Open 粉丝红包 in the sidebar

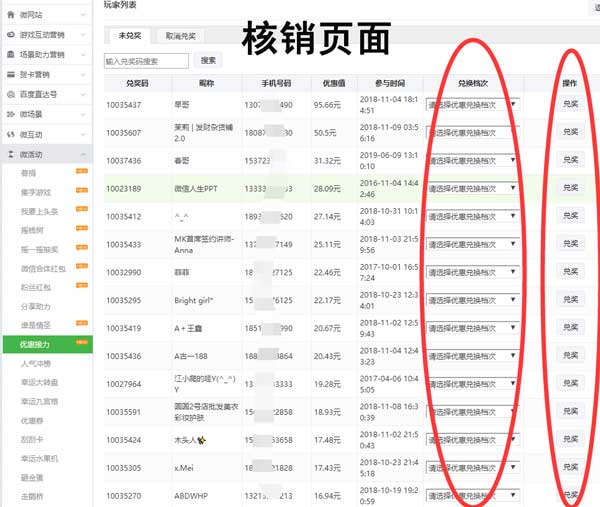[36, 287]
